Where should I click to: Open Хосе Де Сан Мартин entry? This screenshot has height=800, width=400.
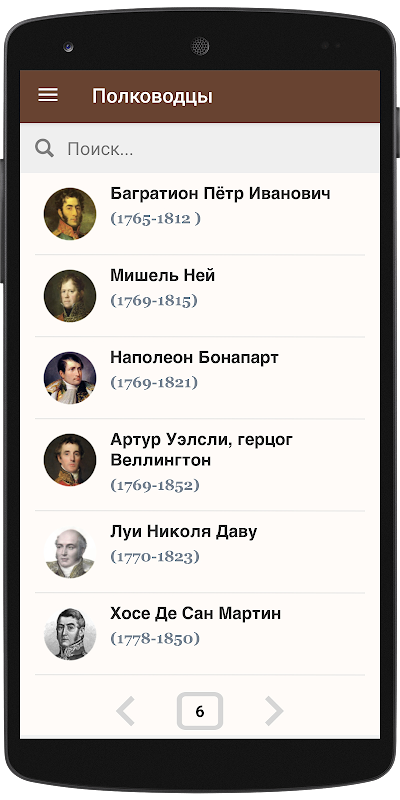coord(200,634)
